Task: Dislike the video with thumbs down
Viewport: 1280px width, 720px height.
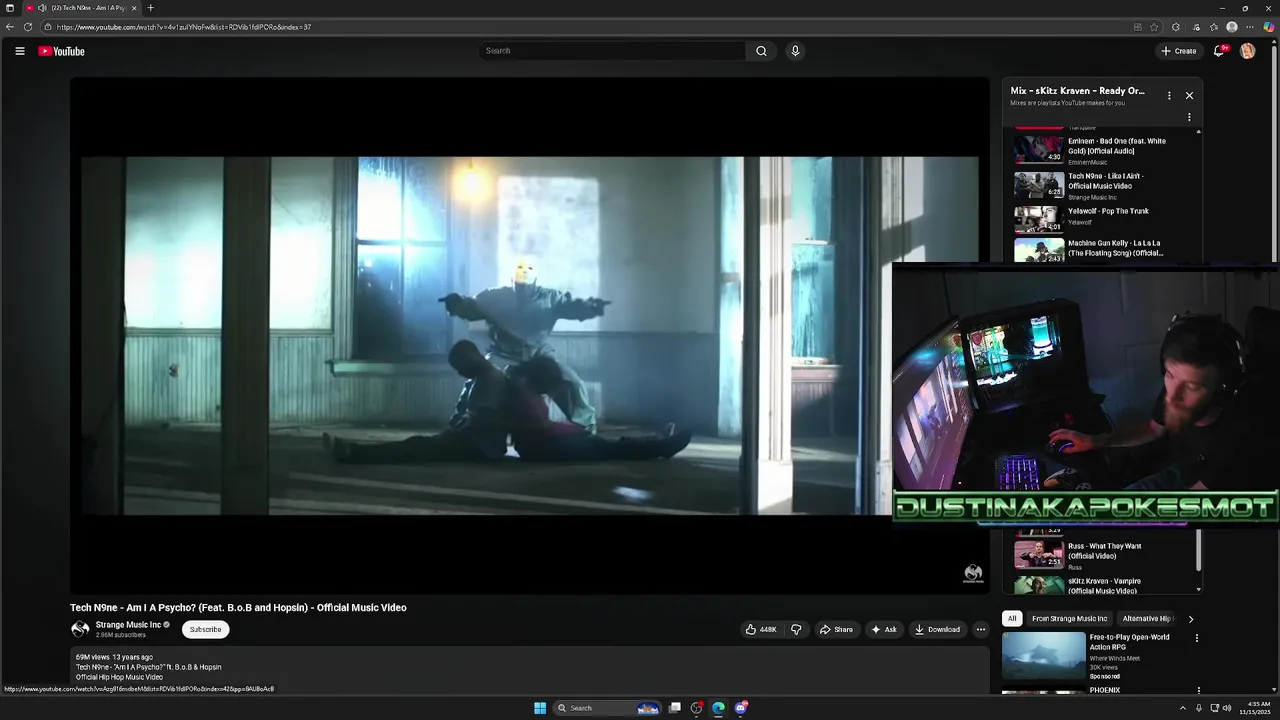Action: tap(796, 629)
